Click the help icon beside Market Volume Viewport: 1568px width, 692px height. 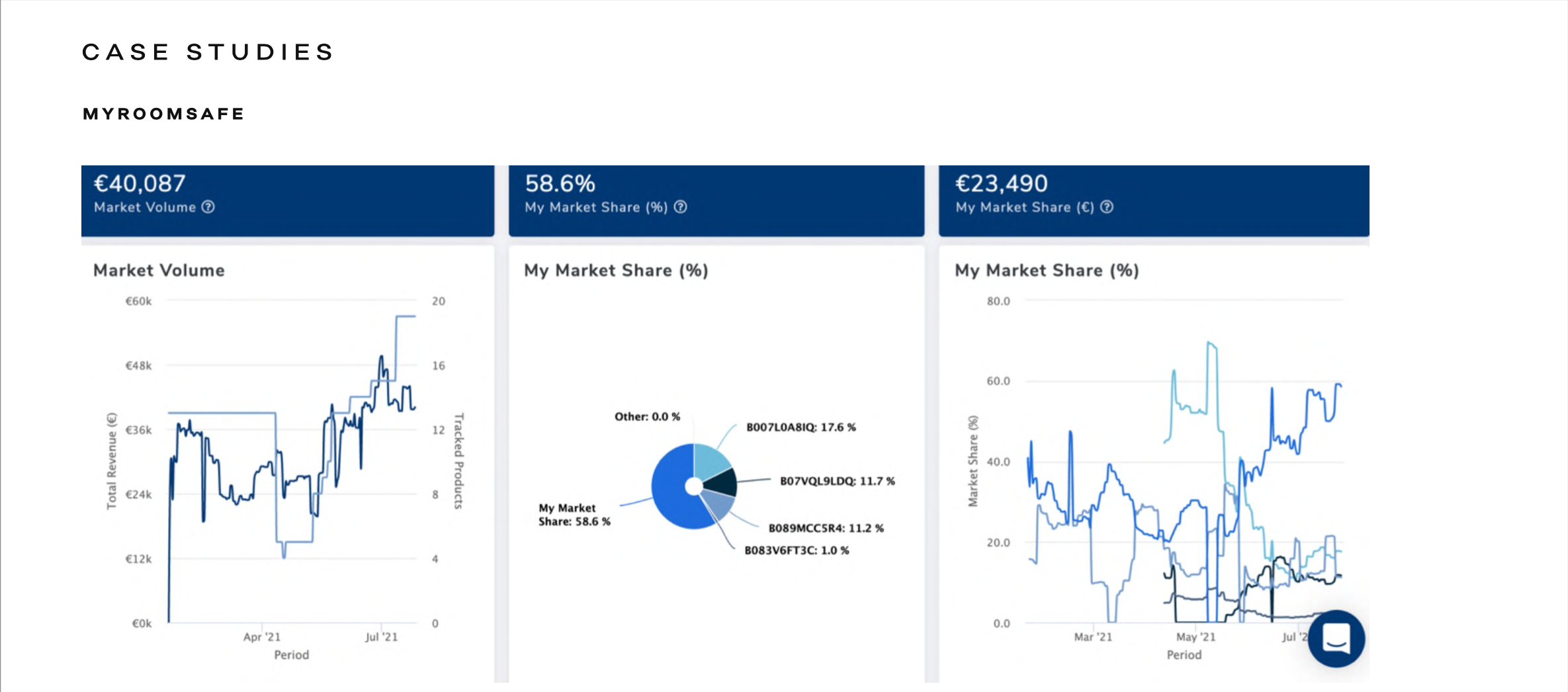(x=208, y=207)
